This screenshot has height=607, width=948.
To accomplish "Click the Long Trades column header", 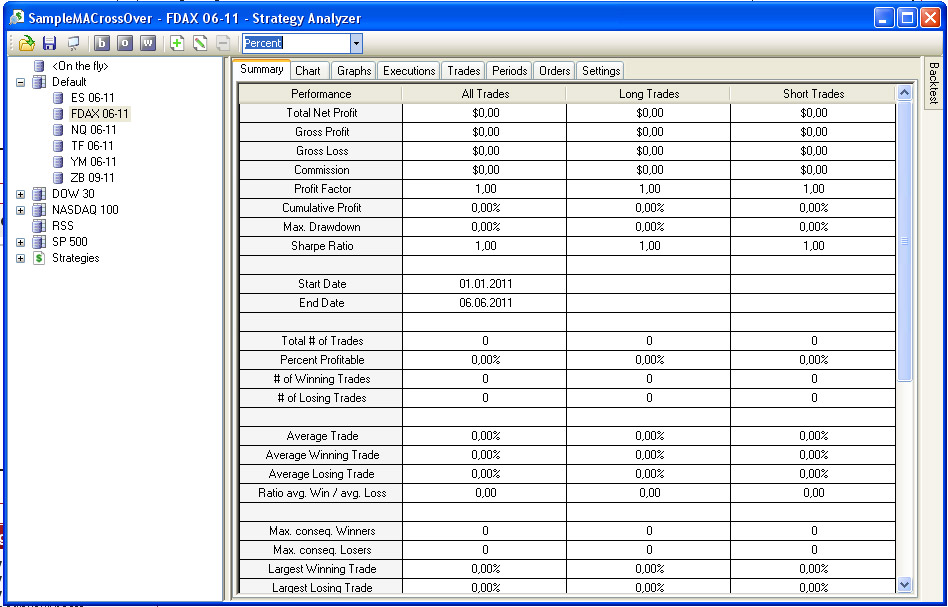I will point(649,94).
